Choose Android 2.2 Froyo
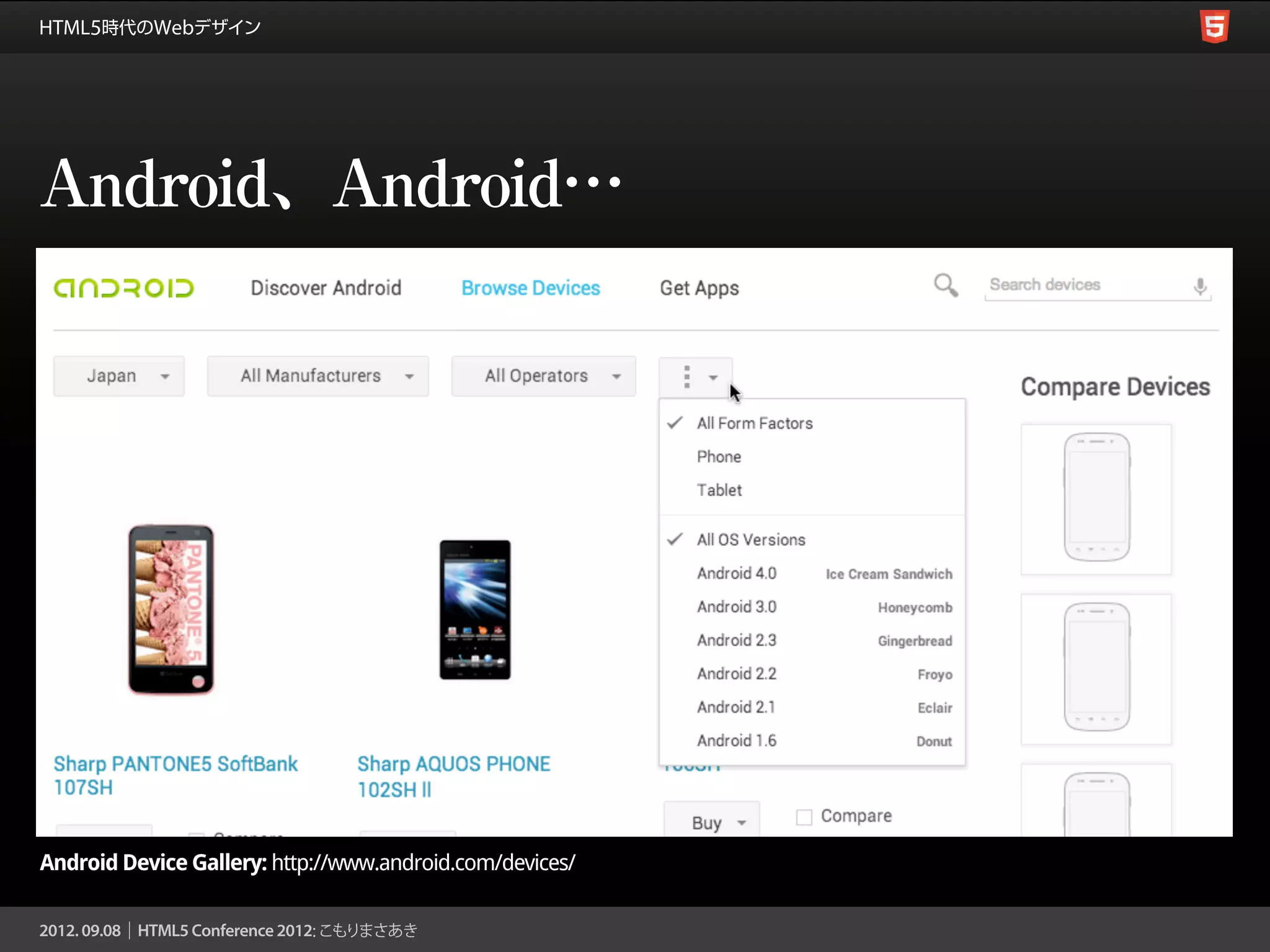1270x952 pixels. (812, 674)
